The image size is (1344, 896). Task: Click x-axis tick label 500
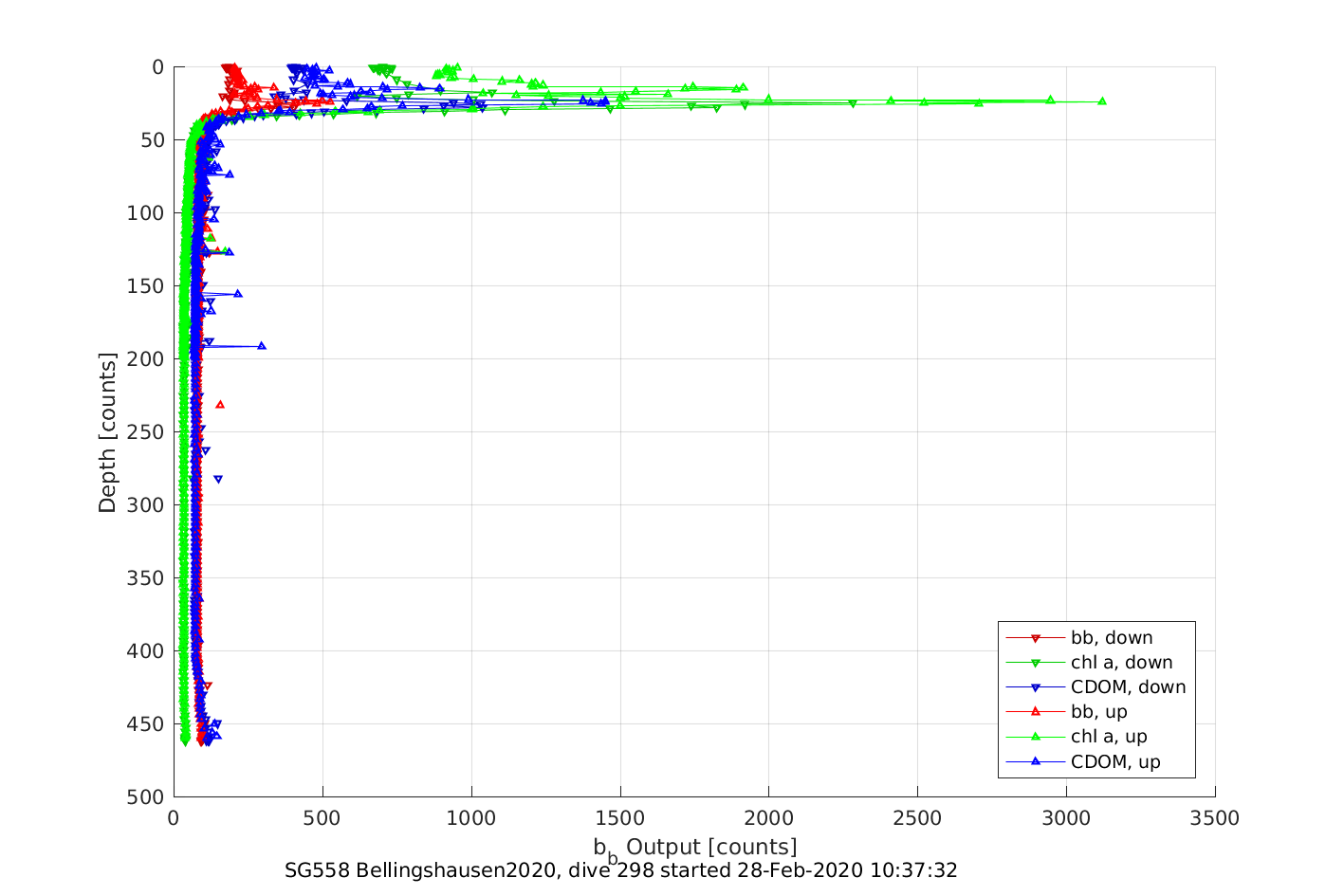click(322, 818)
